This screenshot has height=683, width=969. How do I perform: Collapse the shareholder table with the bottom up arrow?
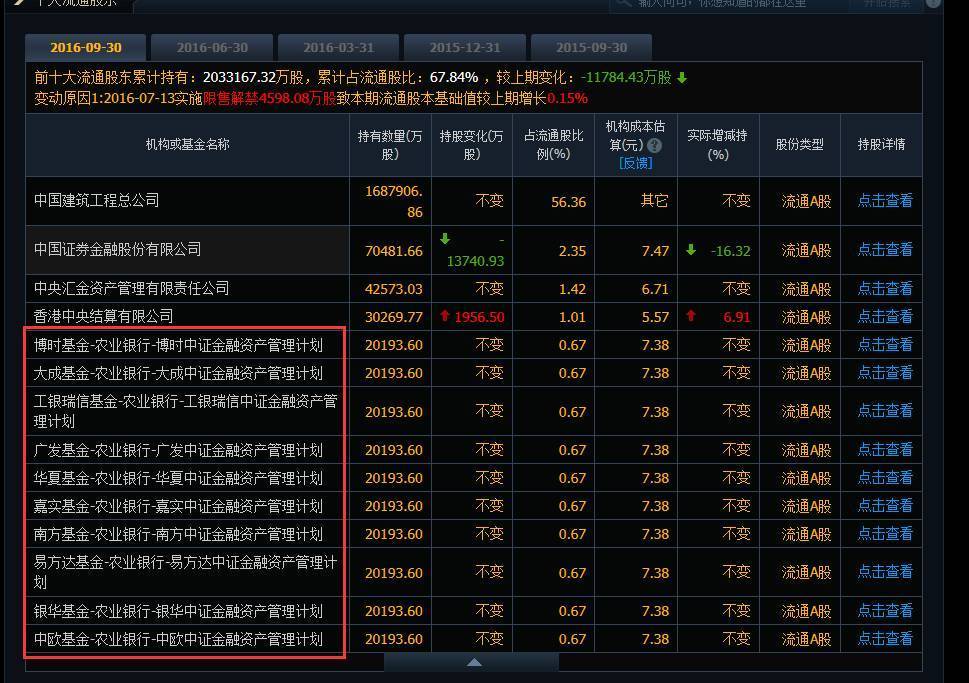(x=474, y=662)
